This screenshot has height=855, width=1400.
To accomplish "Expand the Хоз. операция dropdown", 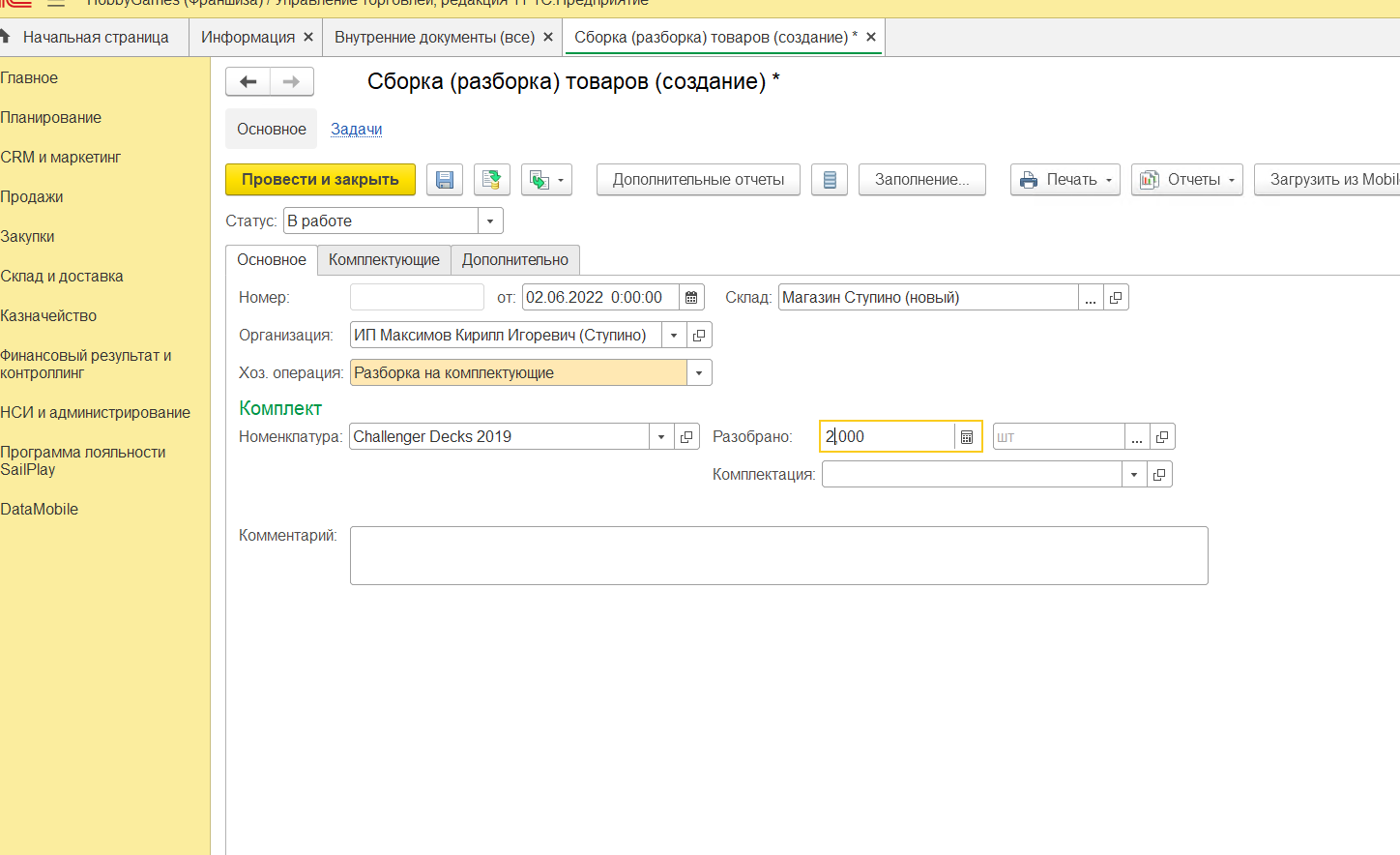I will pyautogui.click(x=699, y=373).
